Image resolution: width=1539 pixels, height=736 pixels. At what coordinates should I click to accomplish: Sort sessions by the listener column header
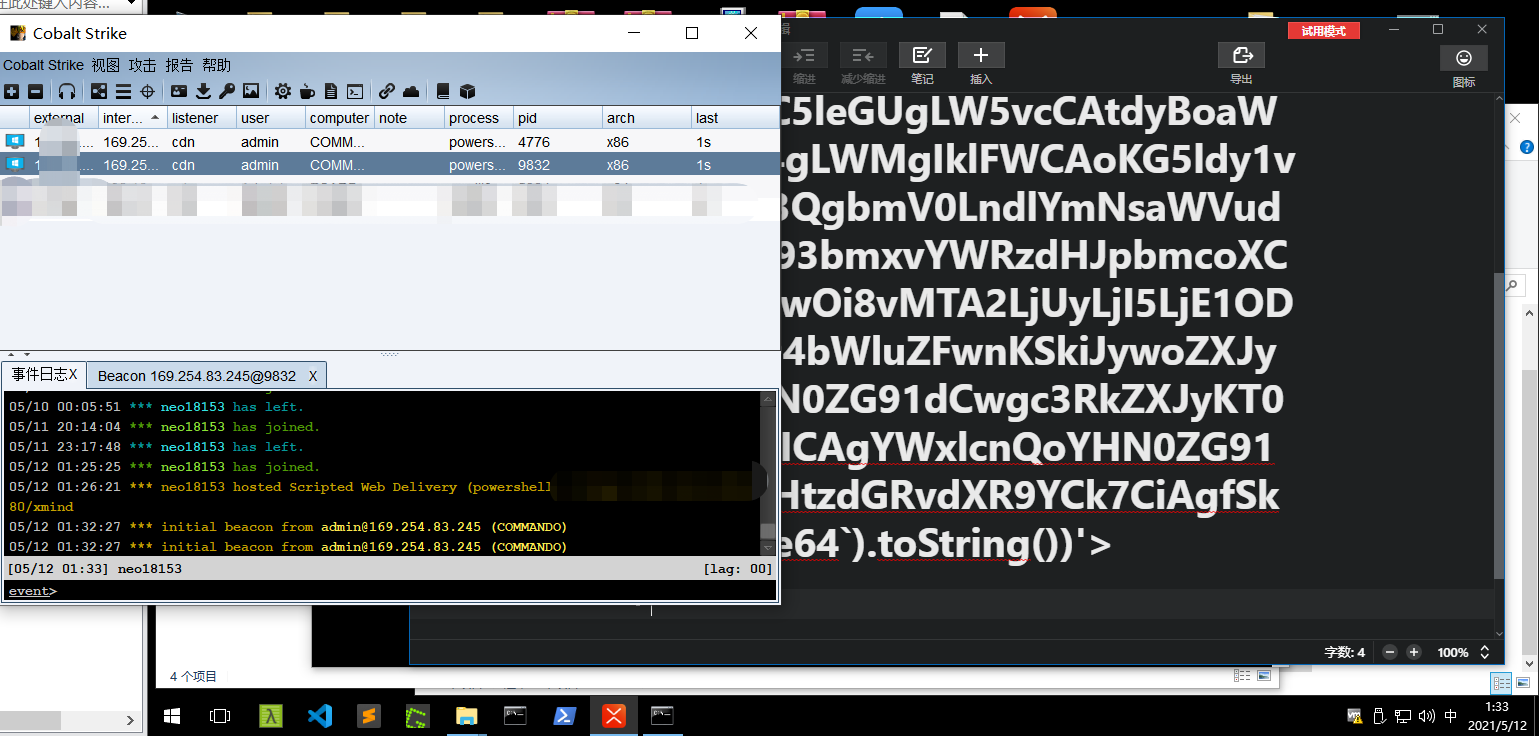pos(201,118)
